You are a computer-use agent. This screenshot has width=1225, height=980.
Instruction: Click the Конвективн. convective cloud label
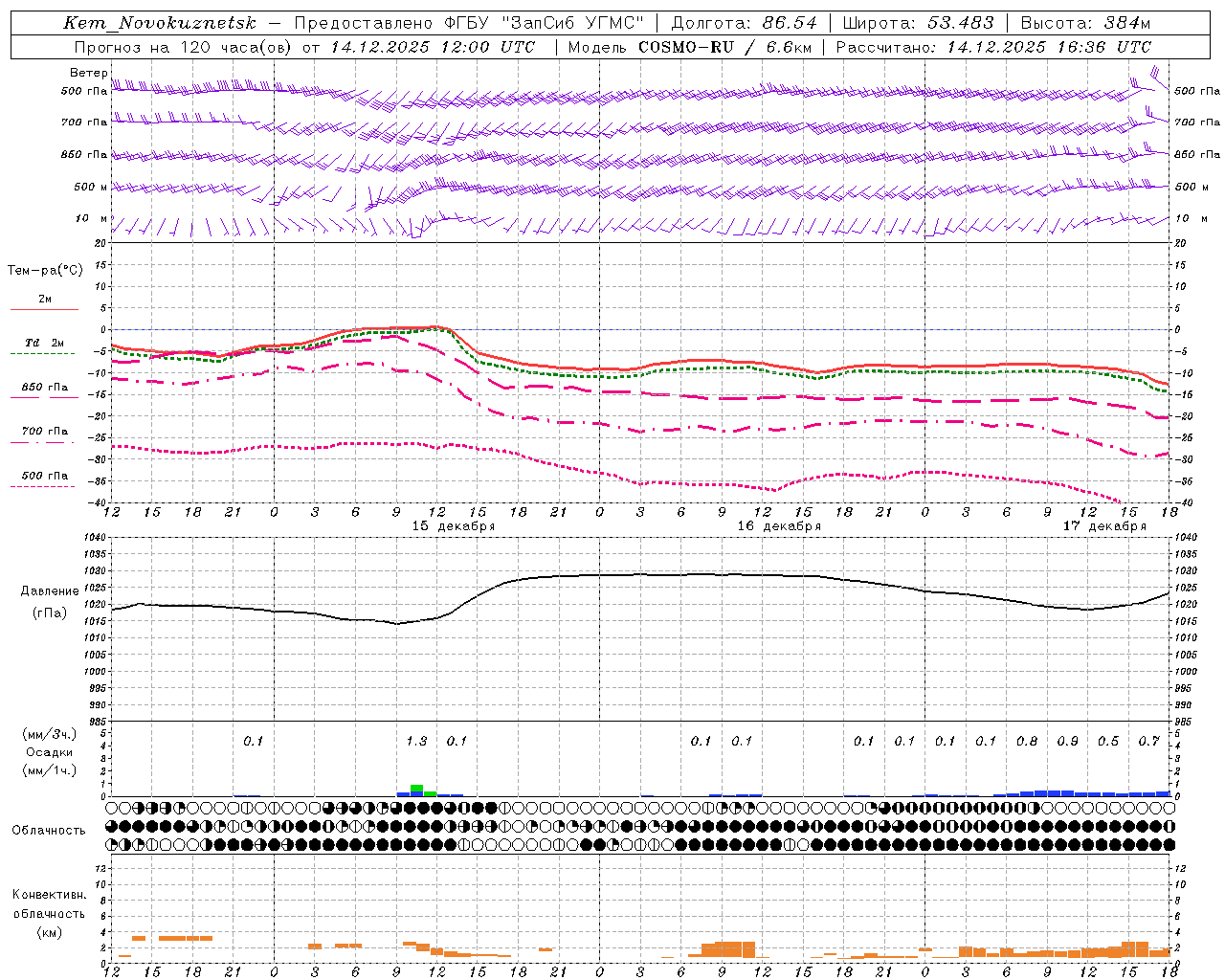point(49,895)
